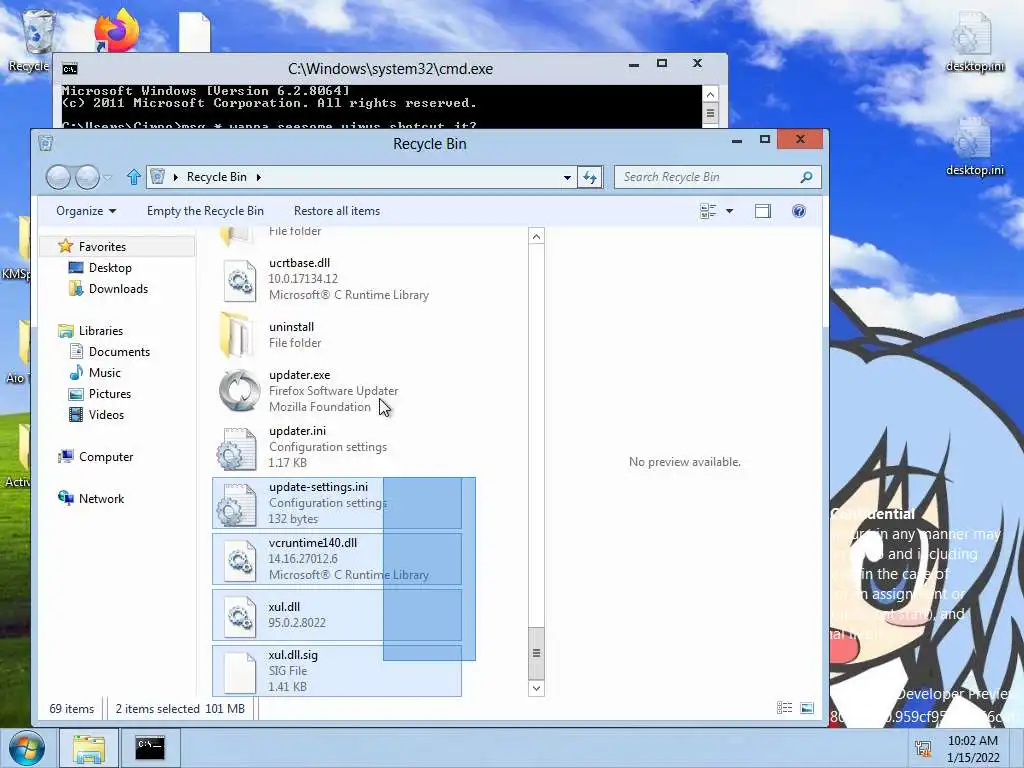Click scroll up arrow of file list
Image resolution: width=1024 pixels, height=768 pixels.
pyautogui.click(x=536, y=236)
